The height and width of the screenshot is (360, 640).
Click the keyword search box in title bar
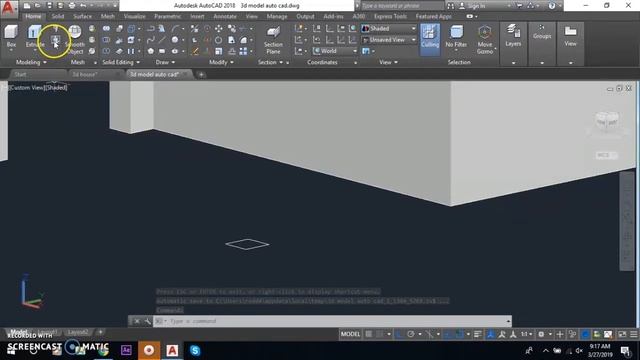pyautogui.click(x=402, y=6)
